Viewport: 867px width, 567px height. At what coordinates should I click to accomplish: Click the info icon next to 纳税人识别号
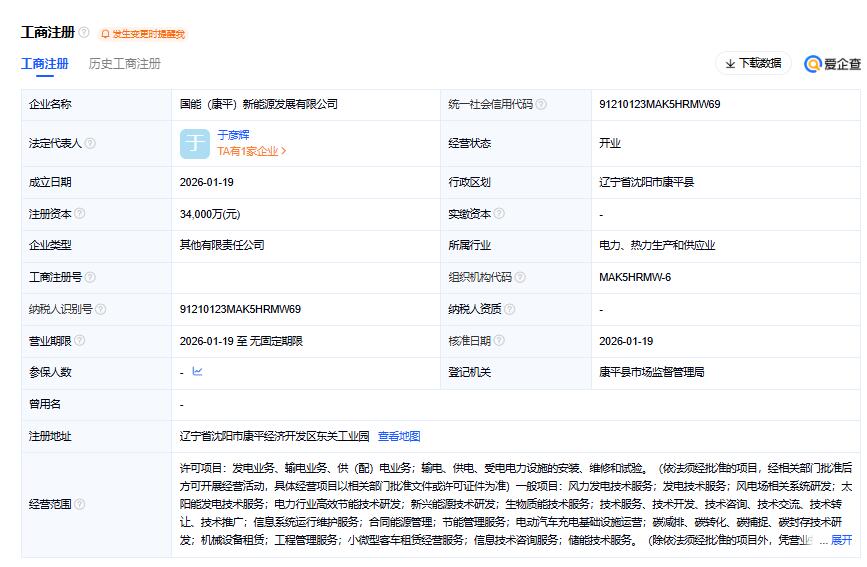(x=100, y=309)
